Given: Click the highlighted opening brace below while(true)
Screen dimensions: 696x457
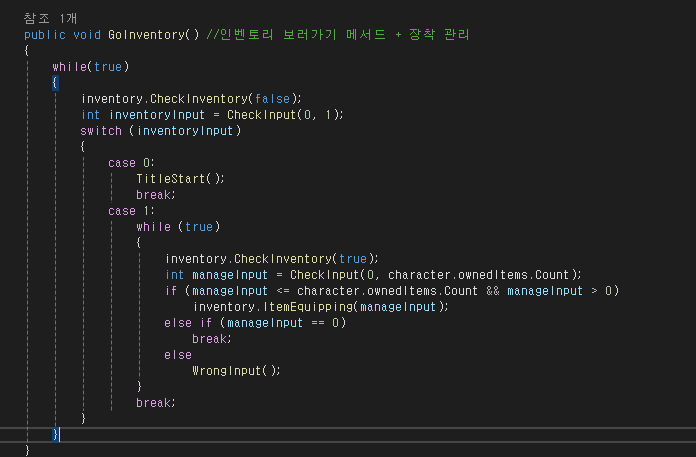Looking at the screenshot, I should tap(55, 83).
